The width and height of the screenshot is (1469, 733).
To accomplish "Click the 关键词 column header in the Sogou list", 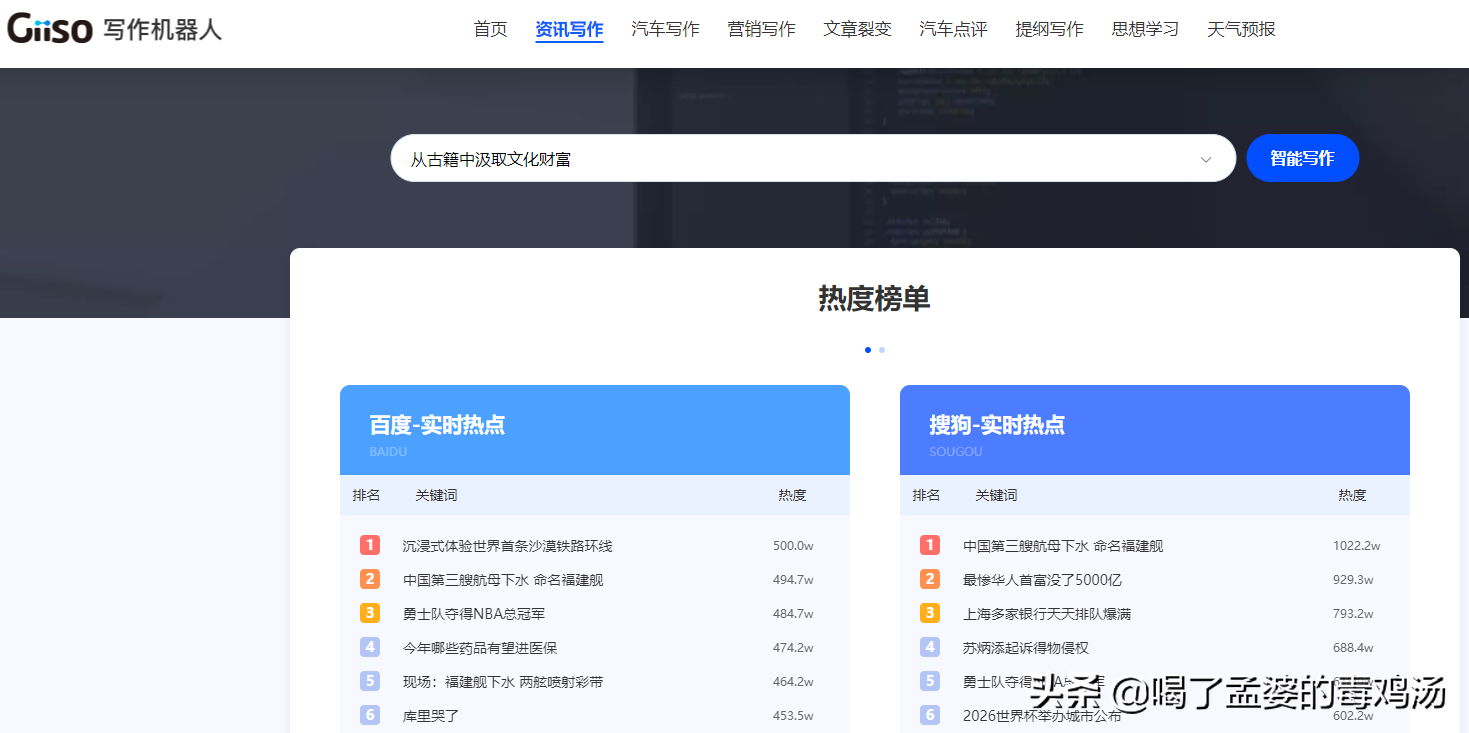I will [996, 495].
